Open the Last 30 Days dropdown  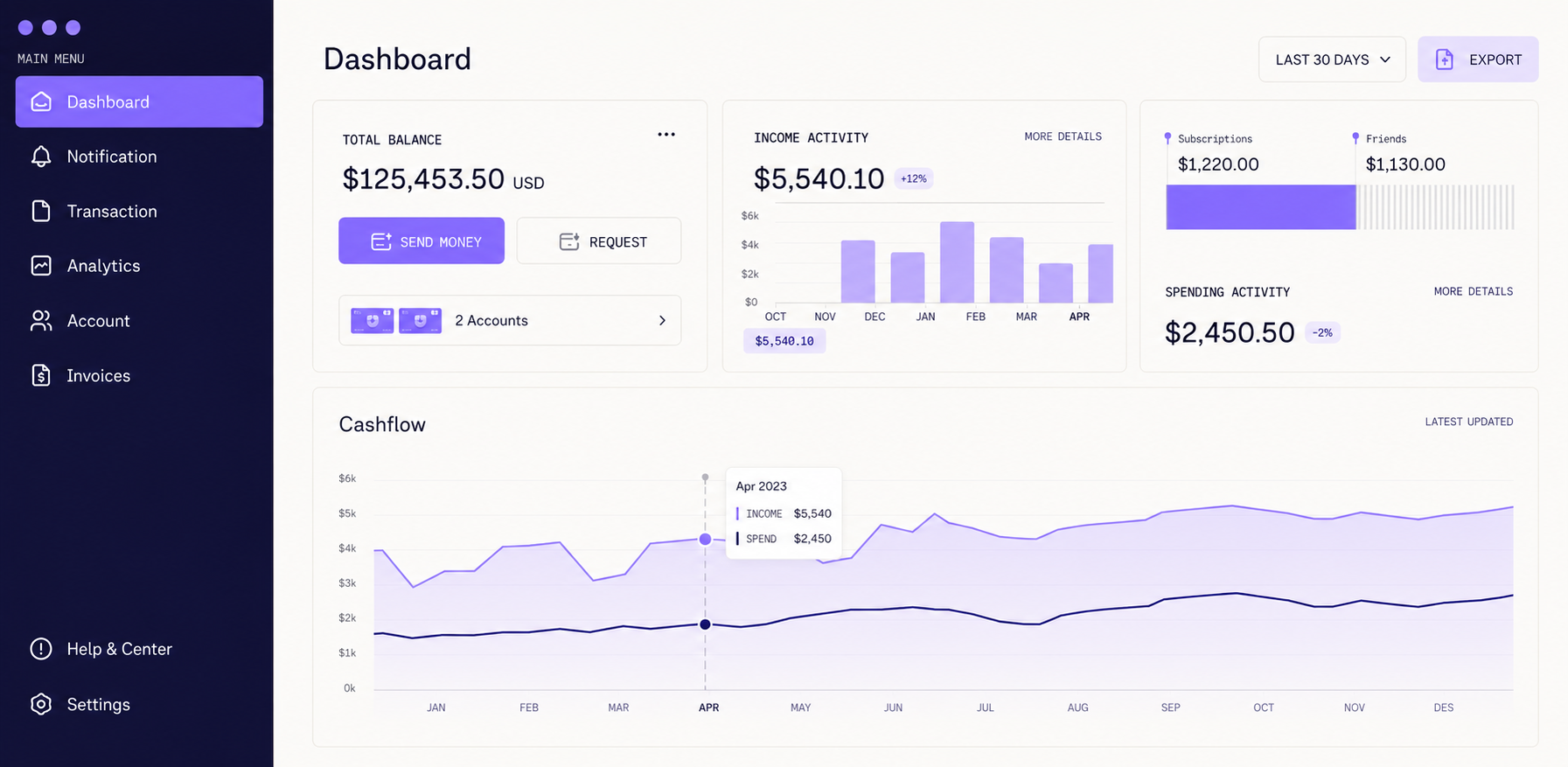click(x=1332, y=59)
